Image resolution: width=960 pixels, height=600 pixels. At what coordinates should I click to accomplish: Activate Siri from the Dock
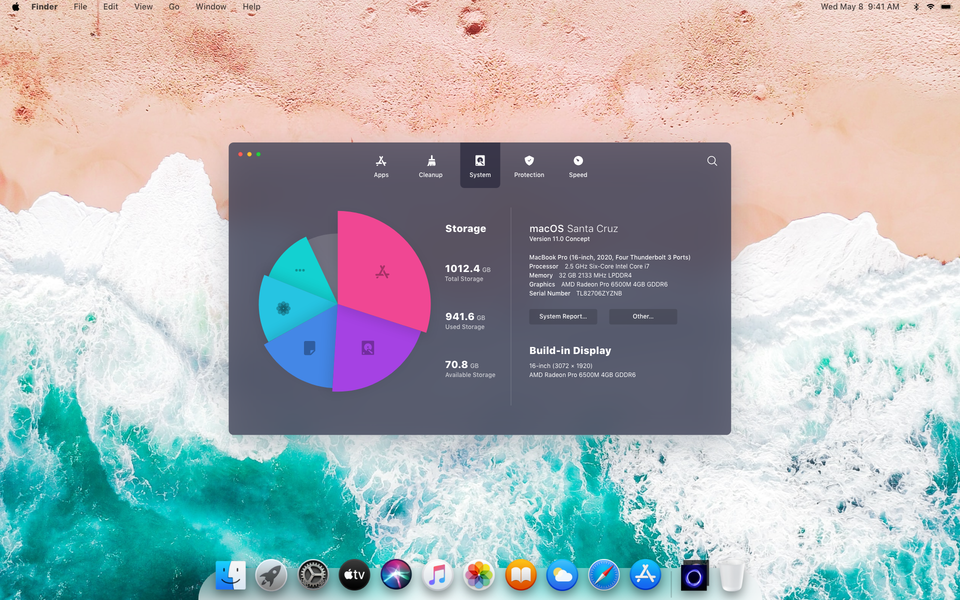[x=396, y=576]
